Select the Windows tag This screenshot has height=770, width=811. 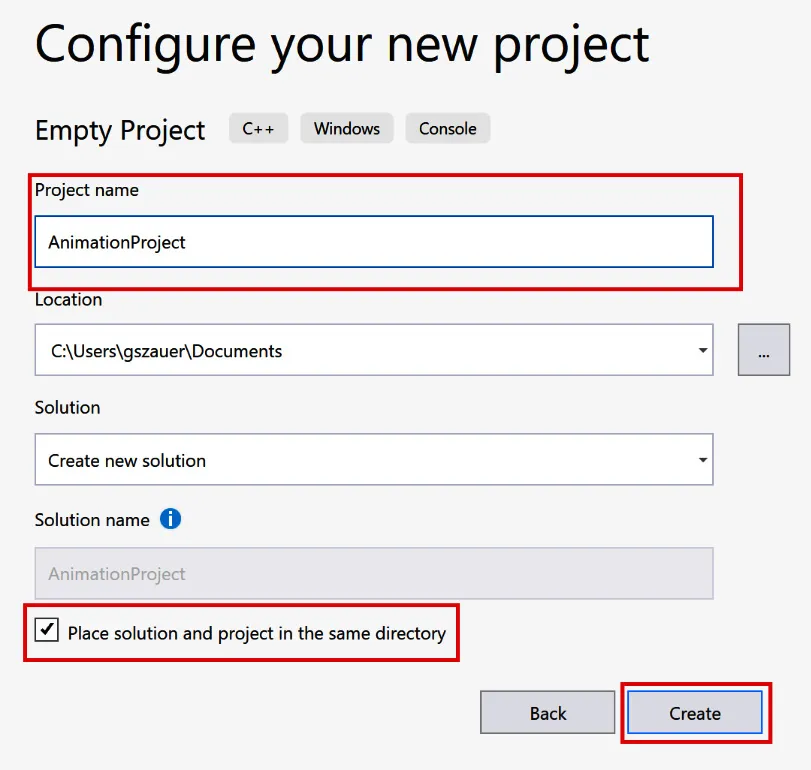click(346, 128)
